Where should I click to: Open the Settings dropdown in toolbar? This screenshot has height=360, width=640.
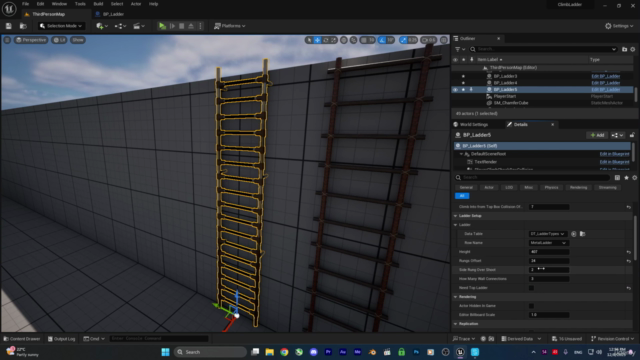(x=619, y=26)
